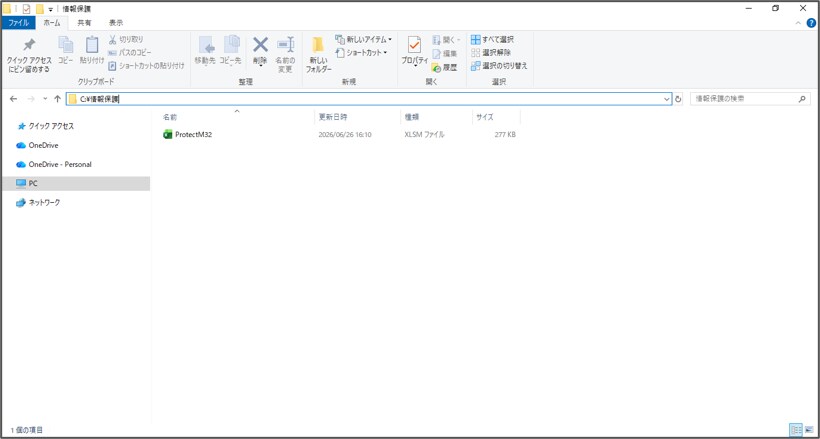Viewport: 820px width, 439px height.
Task: Open the Quick Access Toolbar customize dropdown
Action: click(x=50, y=9)
